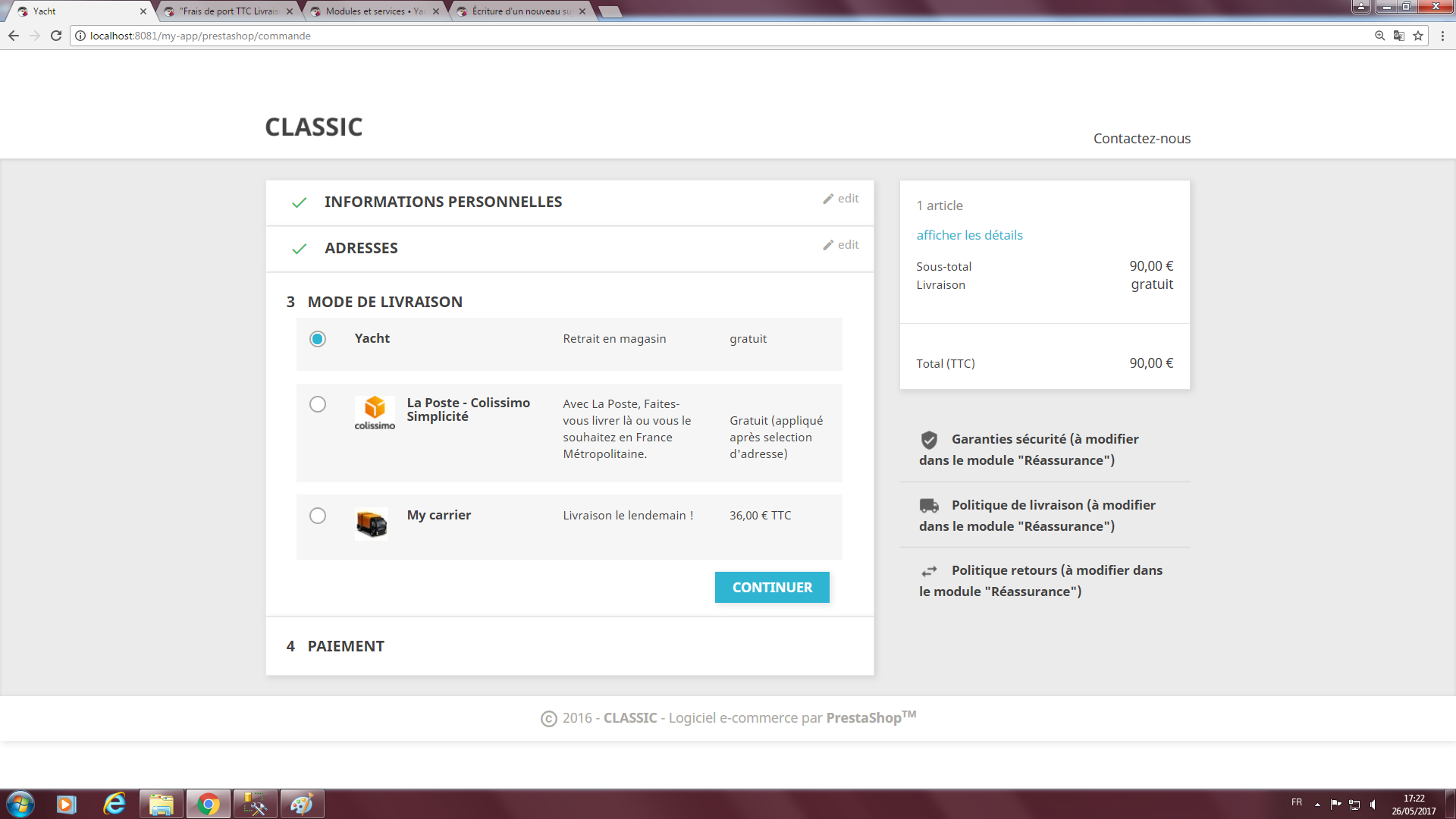Select the Yacht delivery option
The height and width of the screenshot is (819, 1456).
[318, 339]
